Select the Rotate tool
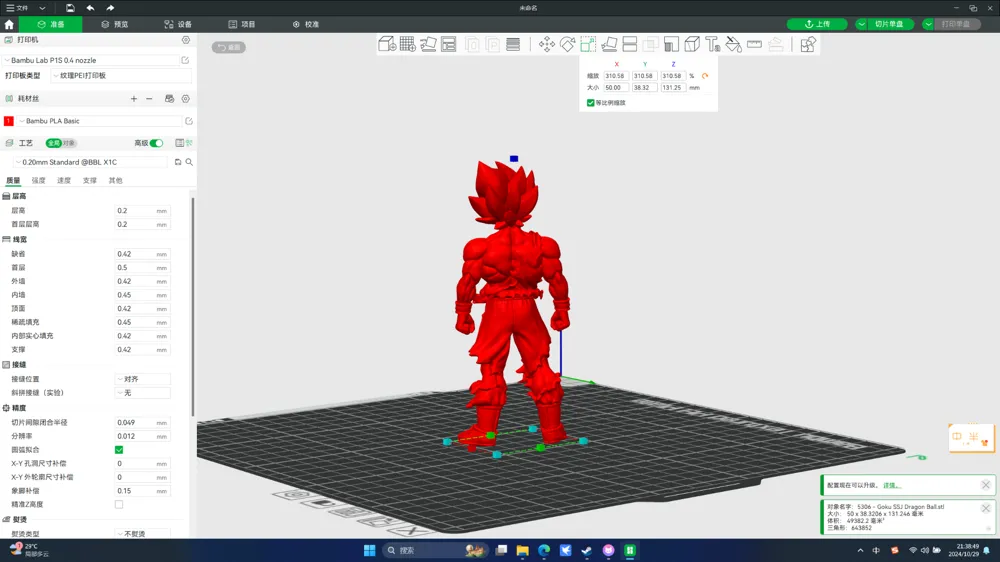 (x=567, y=44)
